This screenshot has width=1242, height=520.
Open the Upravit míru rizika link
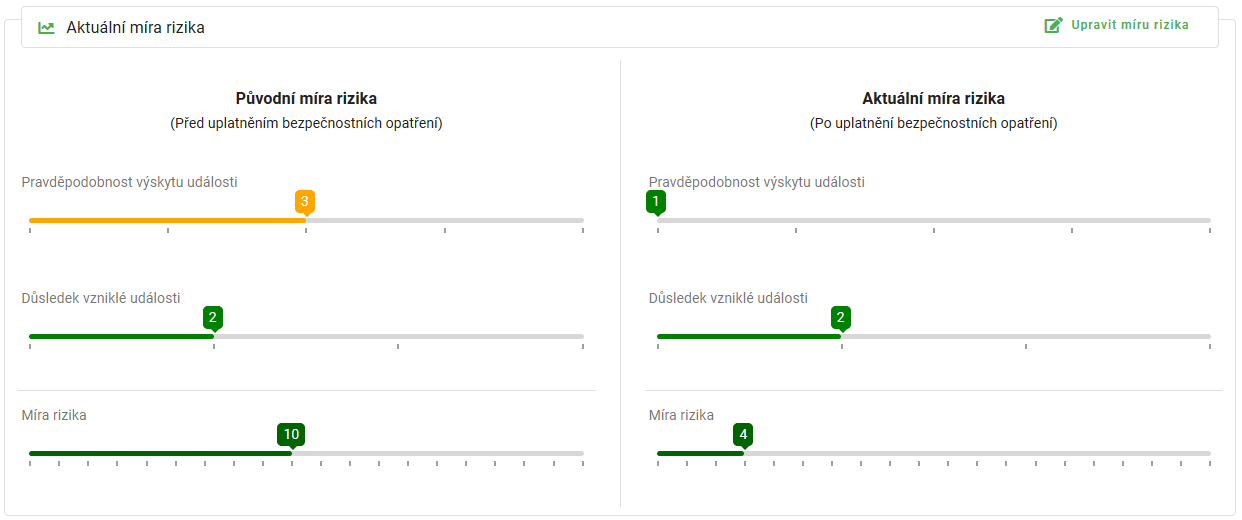(x=1130, y=25)
